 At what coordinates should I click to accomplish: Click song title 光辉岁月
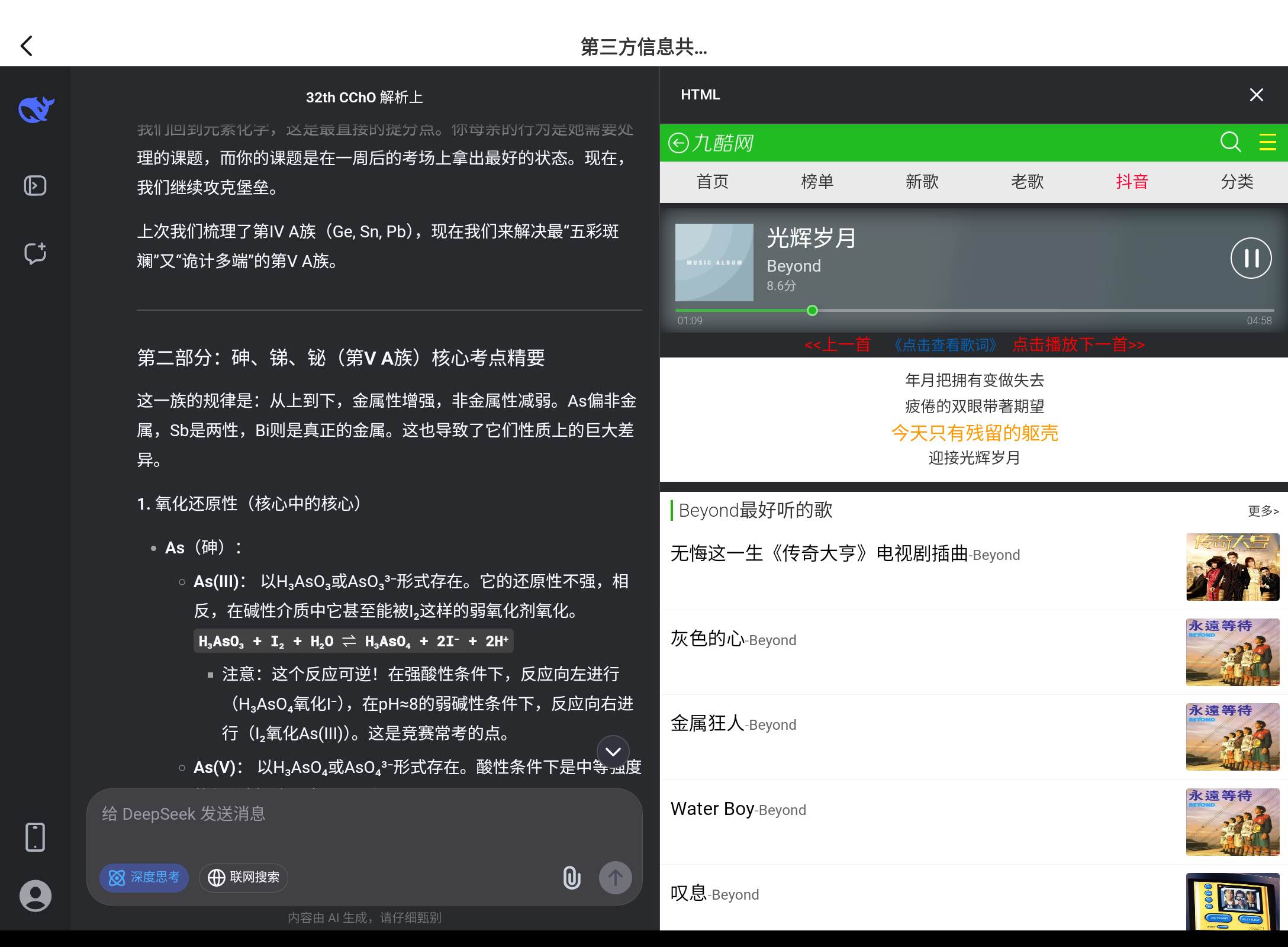[x=812, y=238]
